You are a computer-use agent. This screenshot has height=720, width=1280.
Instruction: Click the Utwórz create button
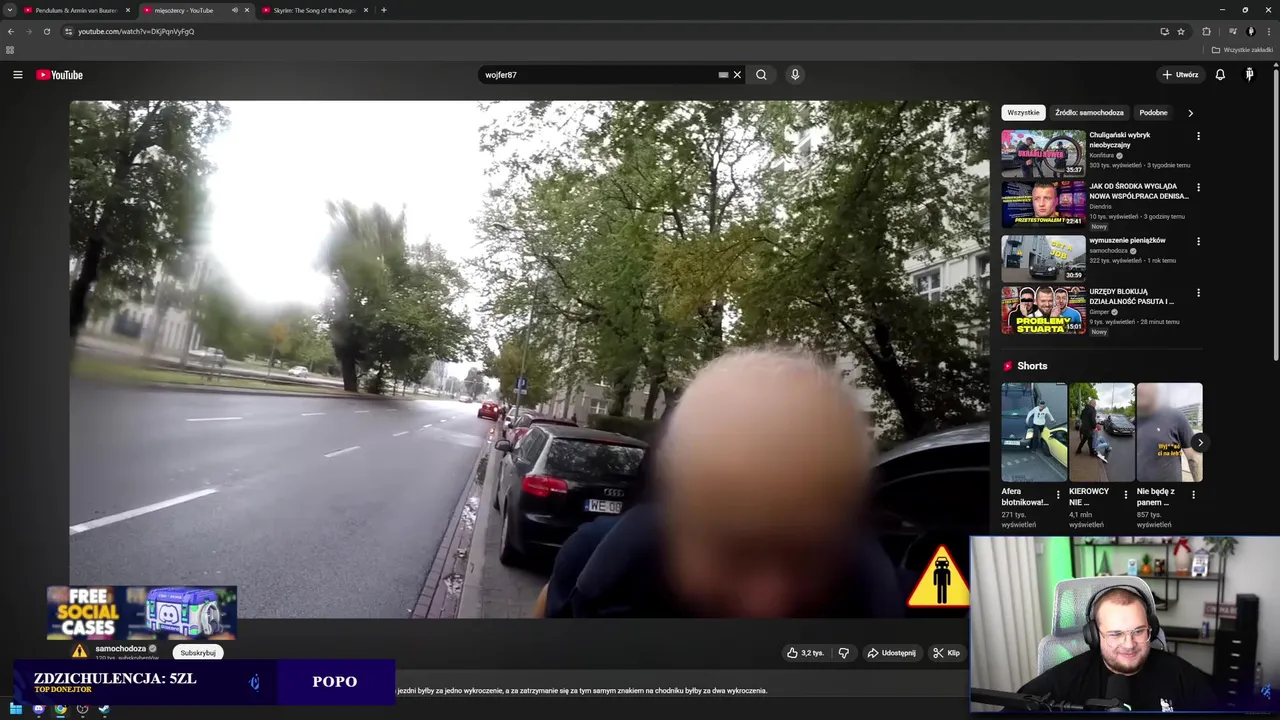coord(1180,75)
